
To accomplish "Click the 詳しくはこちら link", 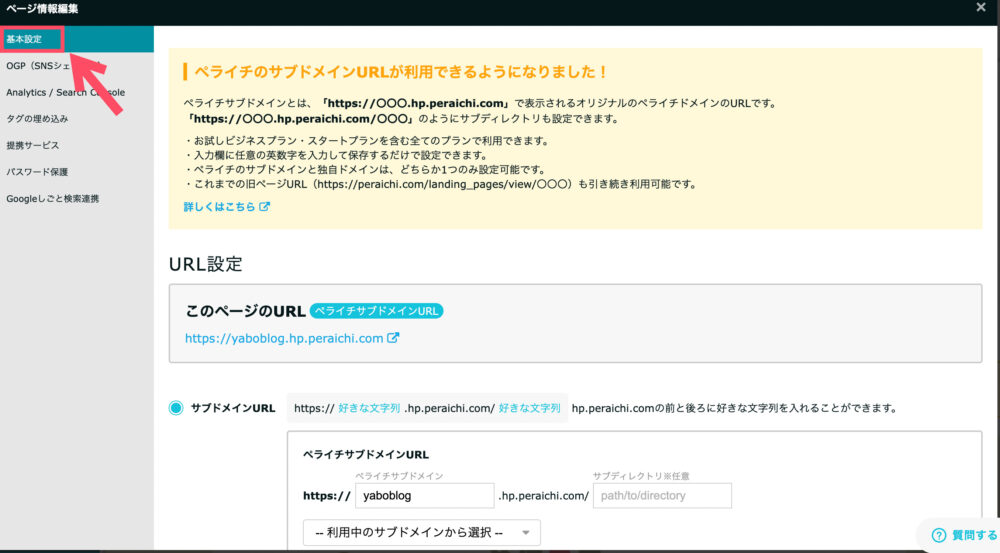I will click(x=219, y=207).
